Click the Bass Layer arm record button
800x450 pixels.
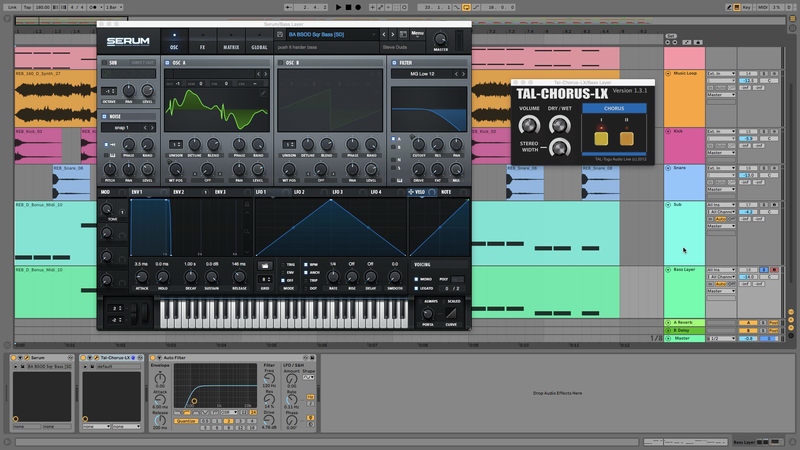(x=774, y=270)
